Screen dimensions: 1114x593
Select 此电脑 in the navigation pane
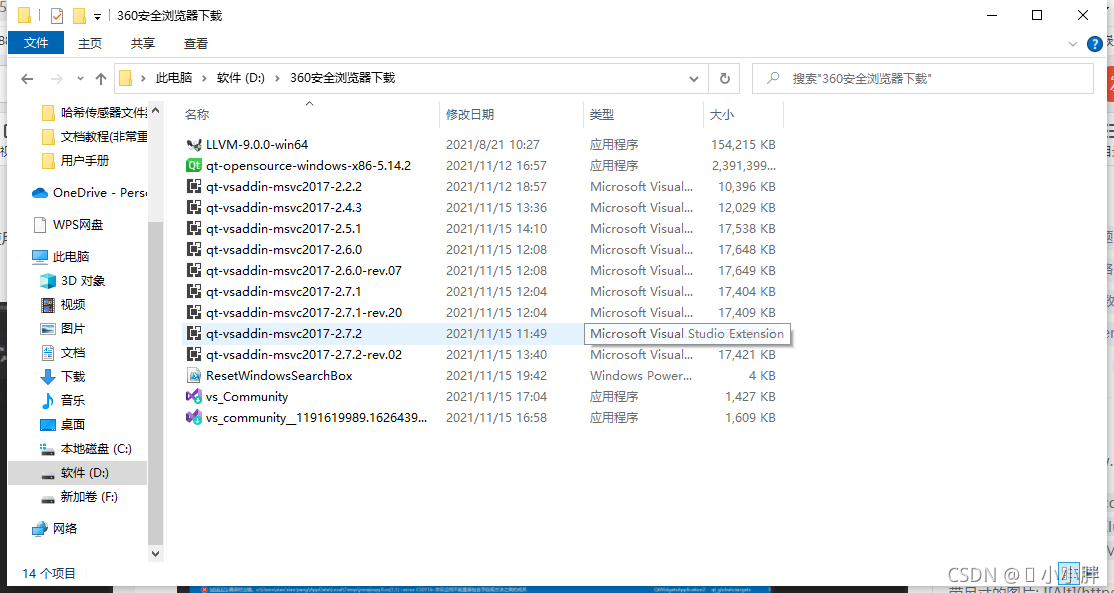pyautogui.click(x=61, y=256)
